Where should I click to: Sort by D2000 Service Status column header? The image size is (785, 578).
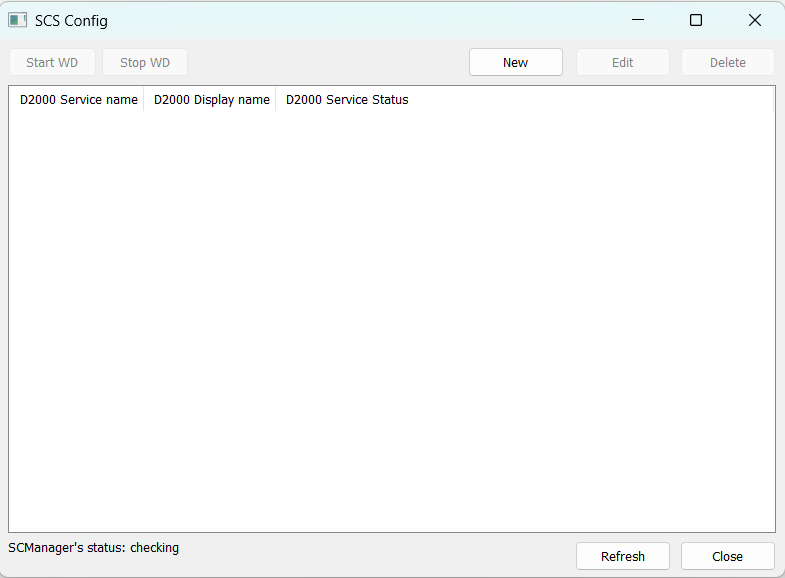tap(347, 100)
